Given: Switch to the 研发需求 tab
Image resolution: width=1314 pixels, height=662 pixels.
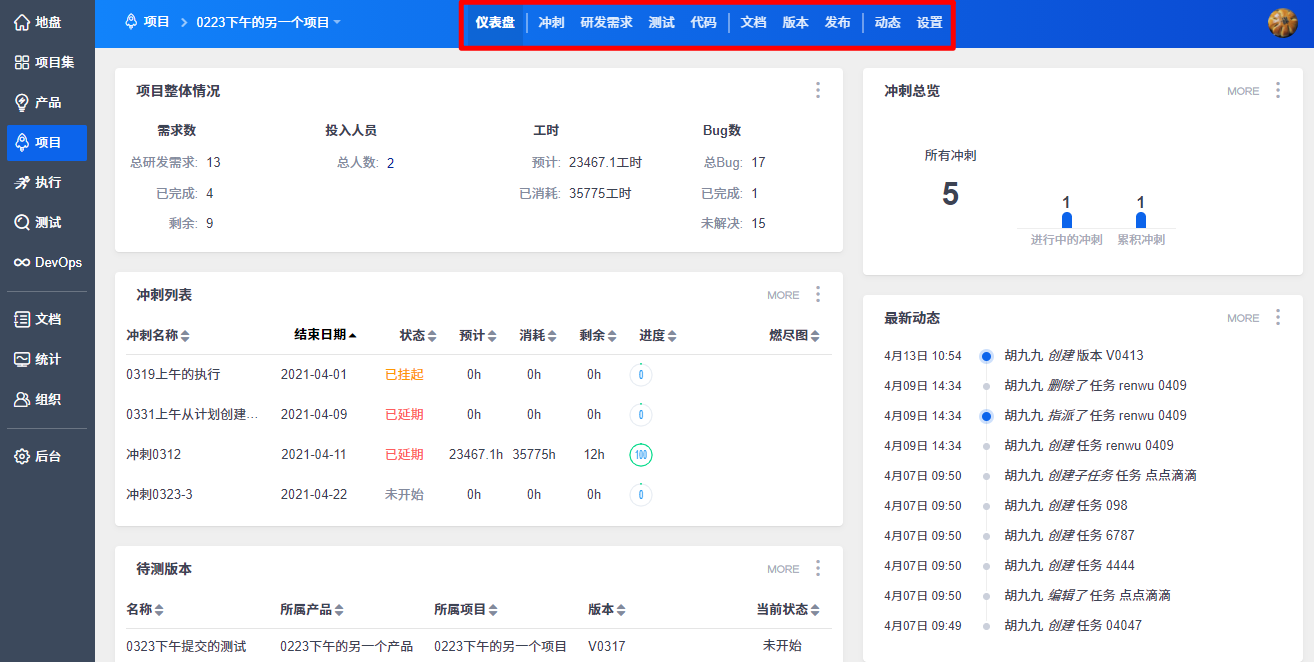Looking at the screenshot, I should pyautogui.click(x=606, y=22).
